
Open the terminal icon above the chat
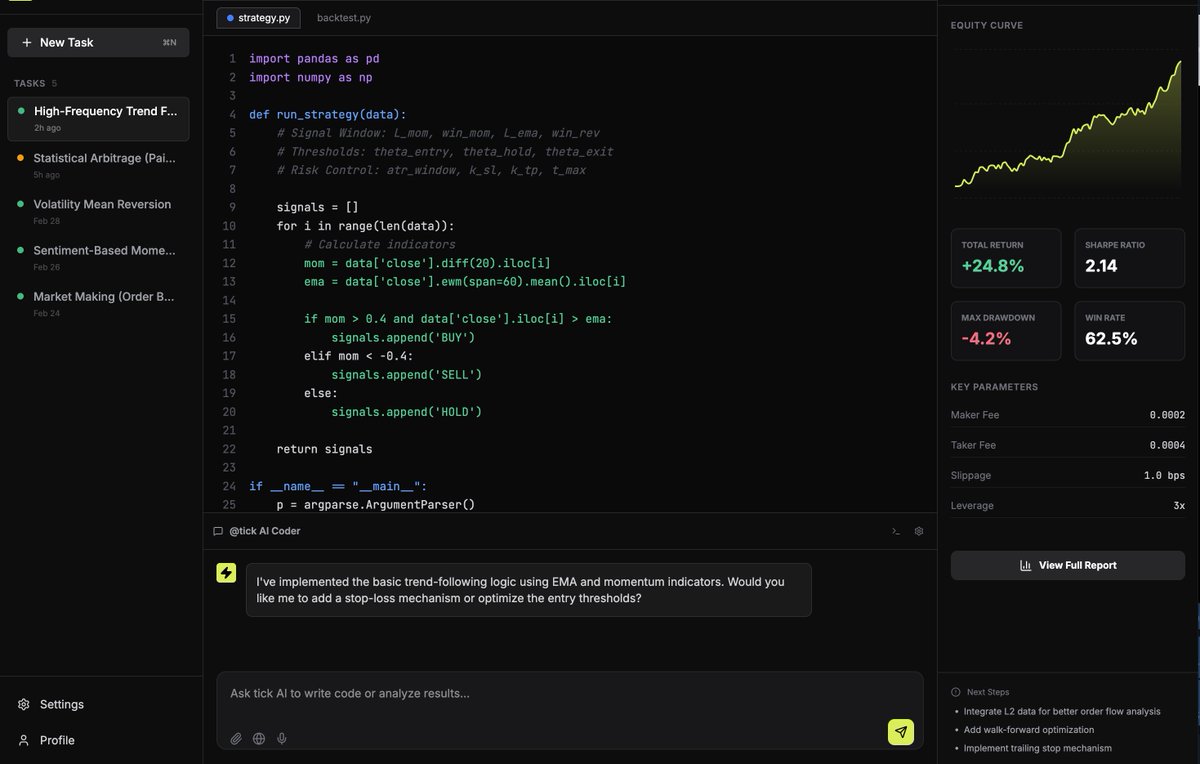pos(896,530)
